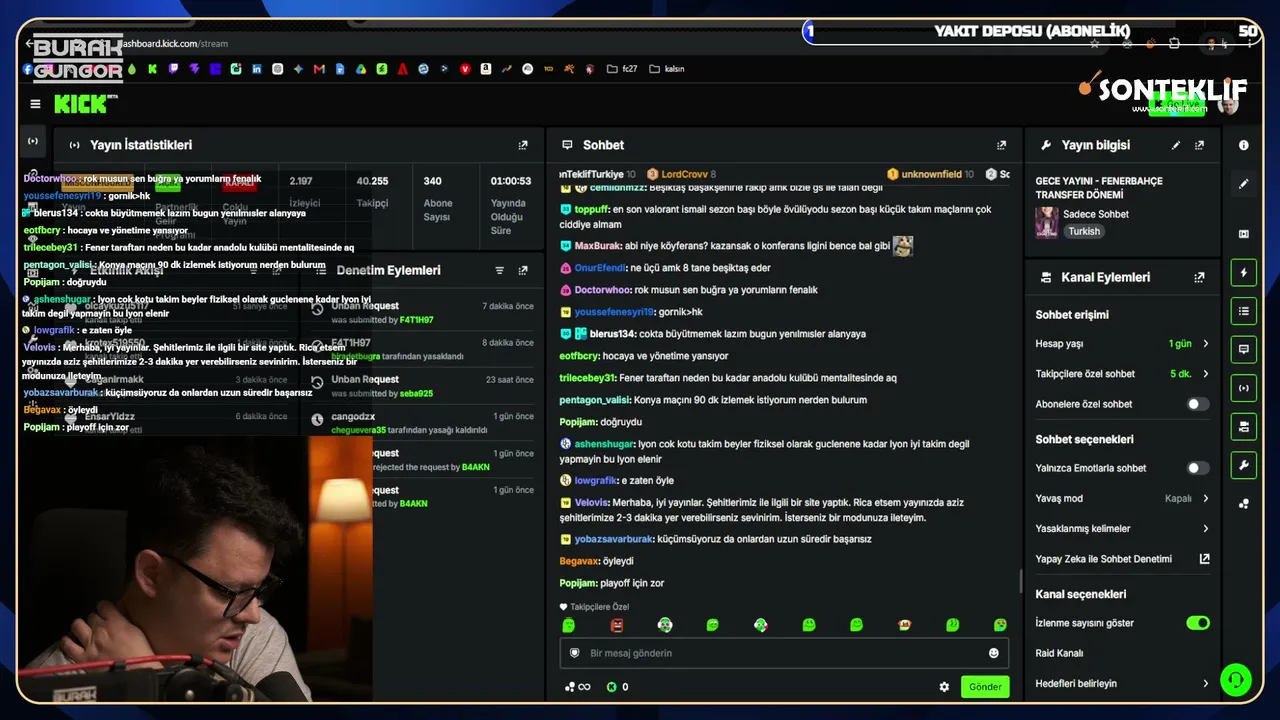The image size is (1280, 720).
Task: Click the wrench icon in right sidebar
Action: pyautogui.click(x=1244, y=465)
